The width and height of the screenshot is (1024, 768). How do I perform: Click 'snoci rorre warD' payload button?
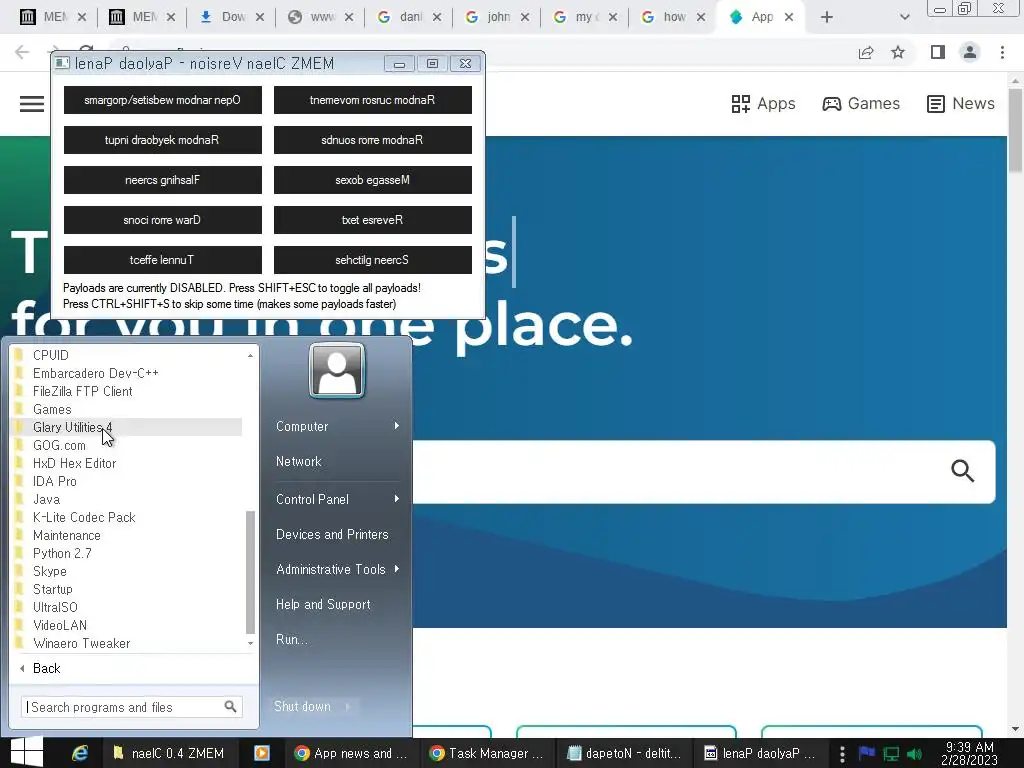tap(163, 220)
